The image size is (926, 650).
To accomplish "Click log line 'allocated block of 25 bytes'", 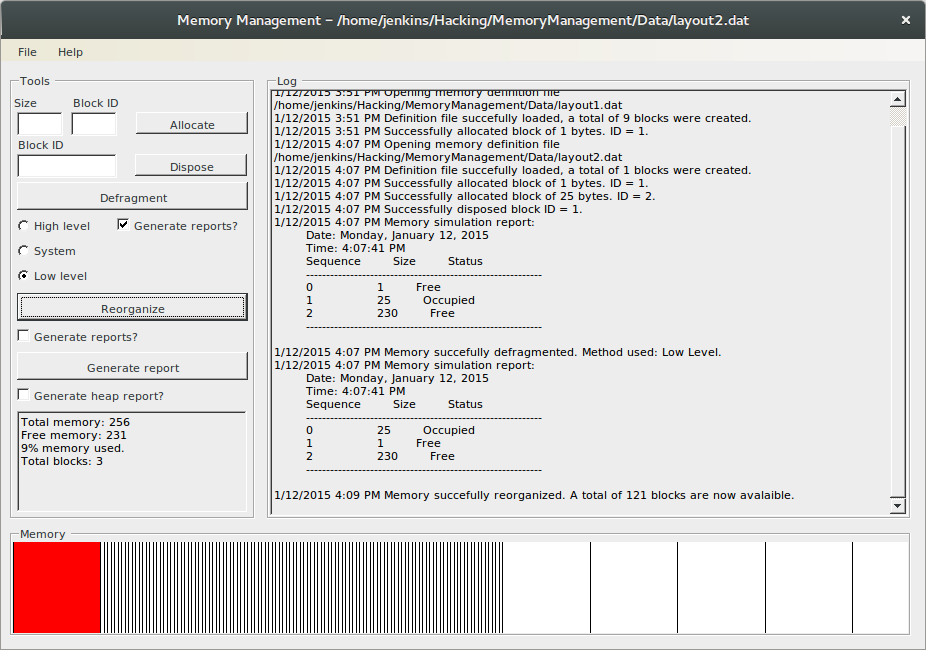I will pyautogui.click(x=465, y=197).
